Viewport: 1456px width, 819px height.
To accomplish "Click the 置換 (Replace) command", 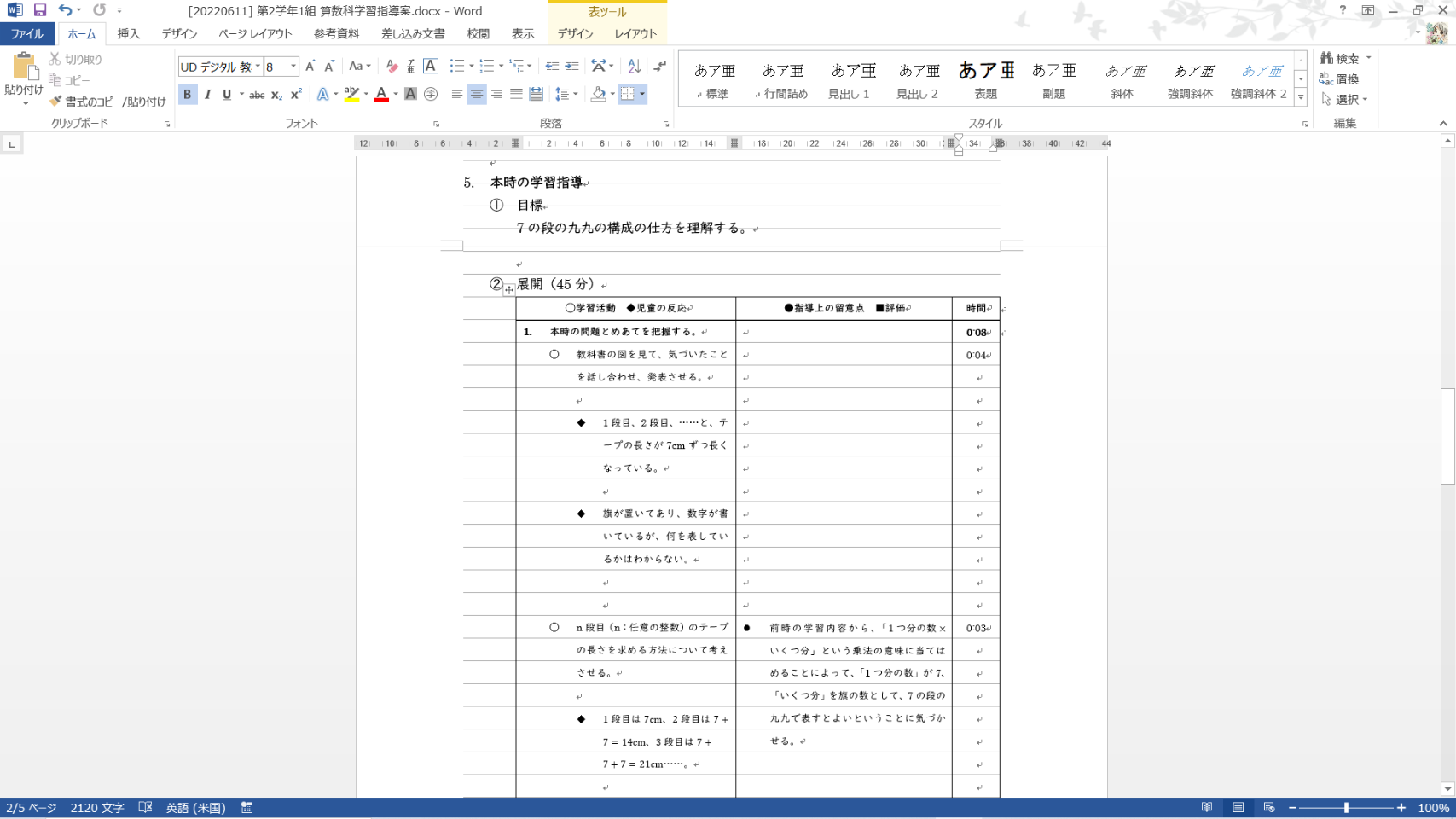I will tap(1339, 79).
